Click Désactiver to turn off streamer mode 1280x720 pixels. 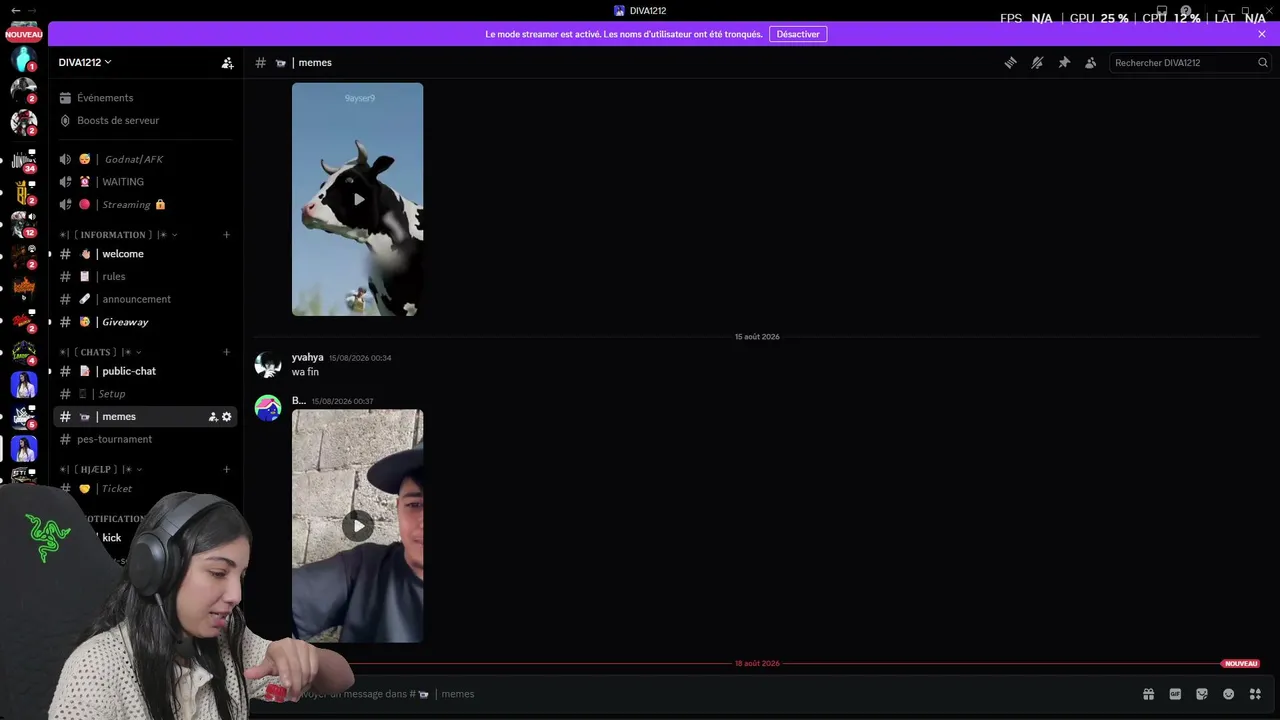(x=798, y=34)
